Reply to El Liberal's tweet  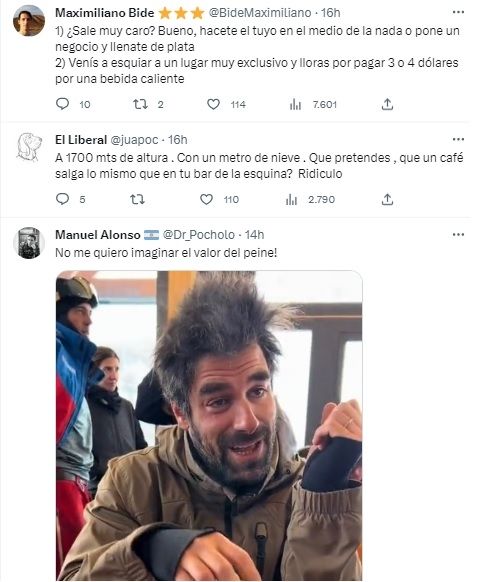click(62, 199)
